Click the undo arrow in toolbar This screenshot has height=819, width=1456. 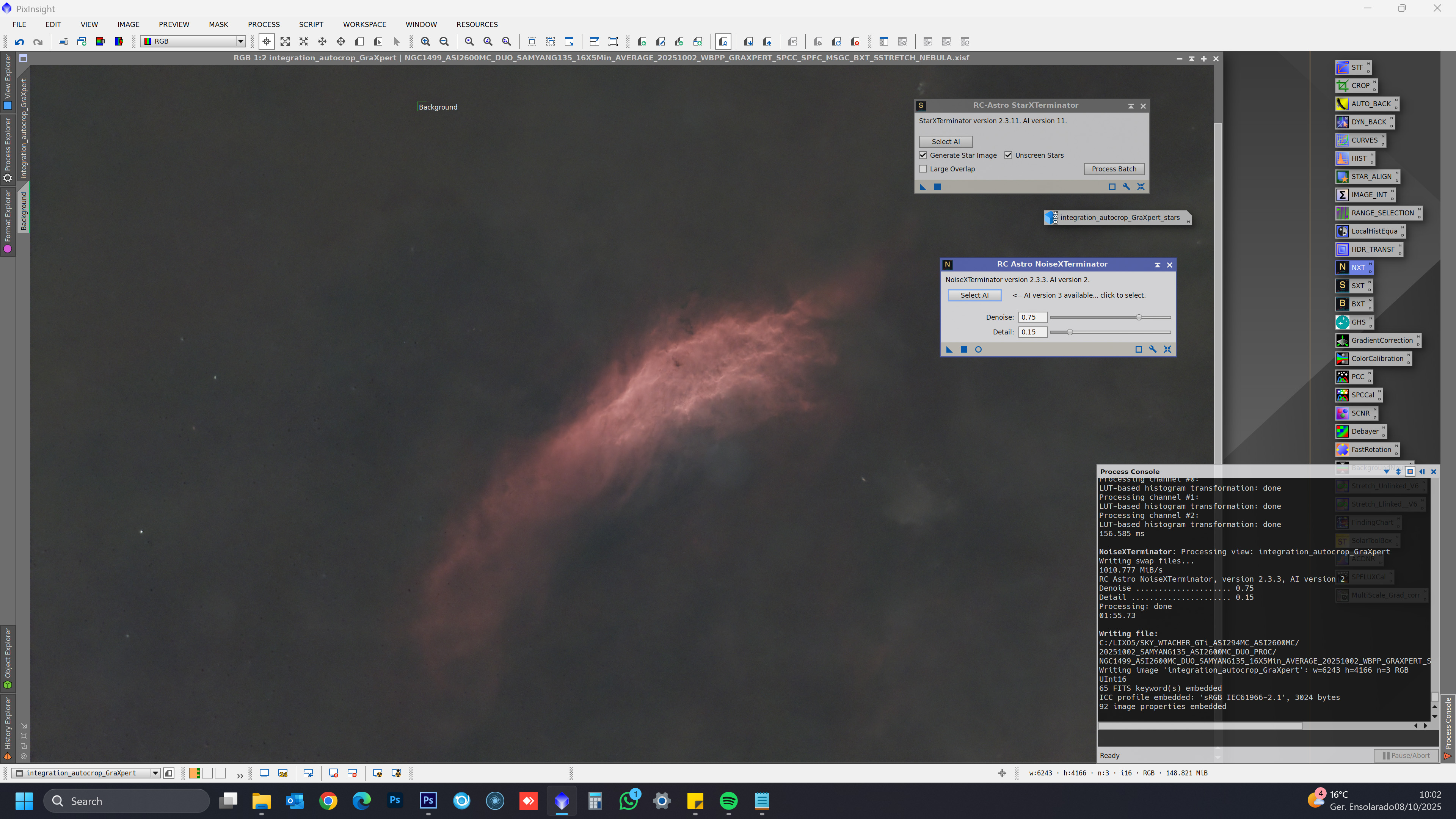pyautogui.click(x=19, y=41)
